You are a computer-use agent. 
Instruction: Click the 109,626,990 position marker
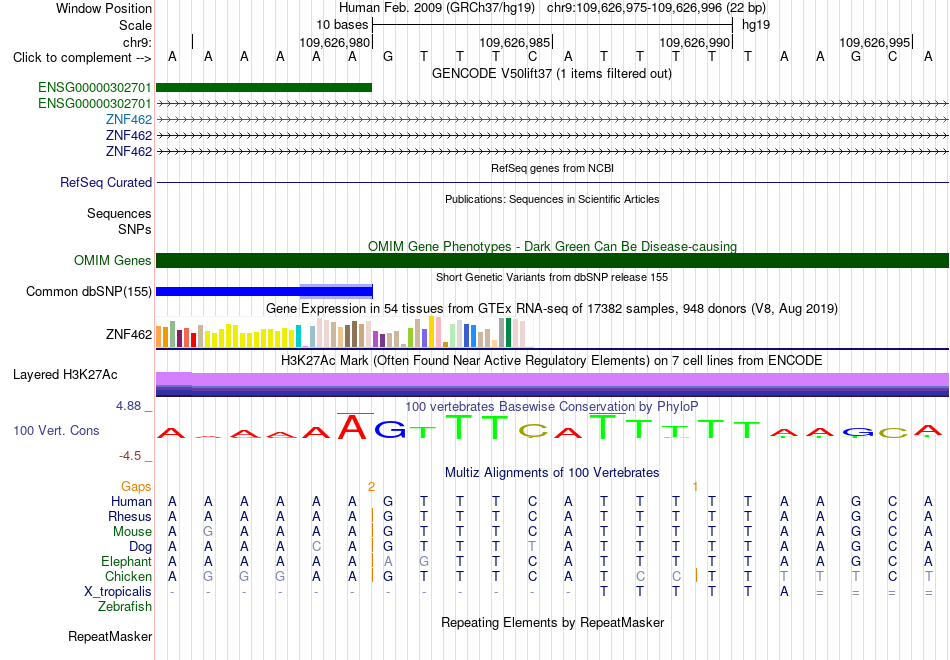coord(694,42)
